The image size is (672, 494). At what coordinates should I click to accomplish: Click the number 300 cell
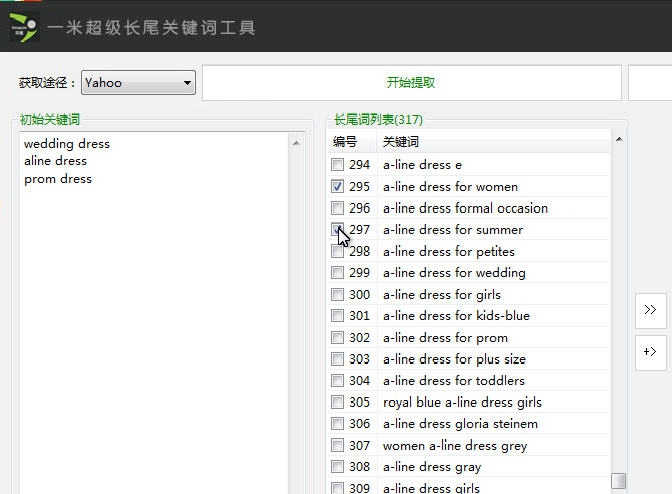359,295
